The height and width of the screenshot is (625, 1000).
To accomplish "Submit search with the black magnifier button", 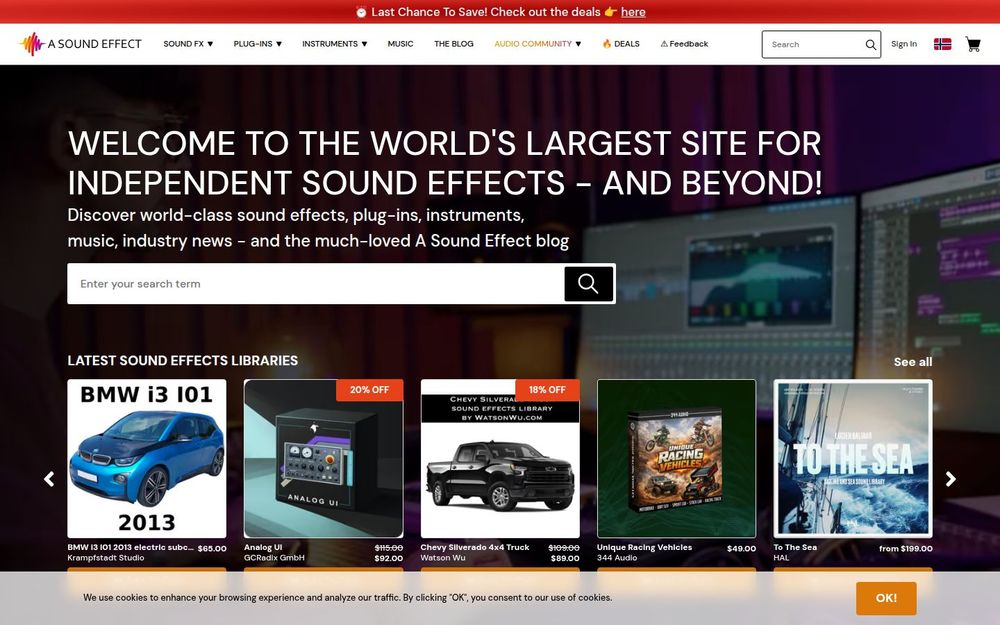I will 589,284.
